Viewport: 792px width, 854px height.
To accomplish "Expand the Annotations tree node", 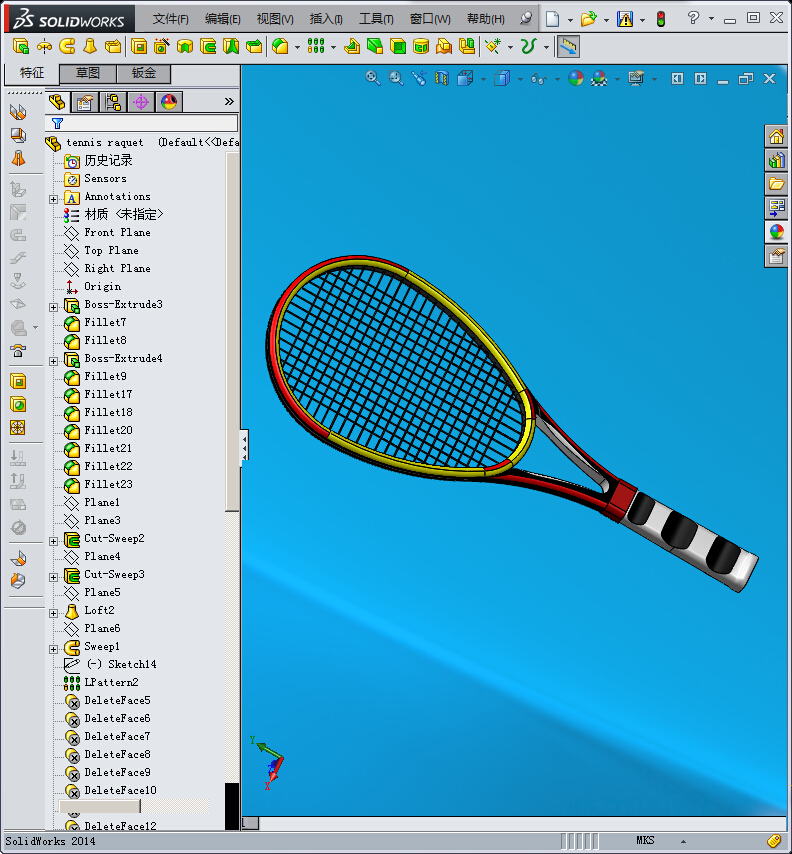I will [53, 199].
